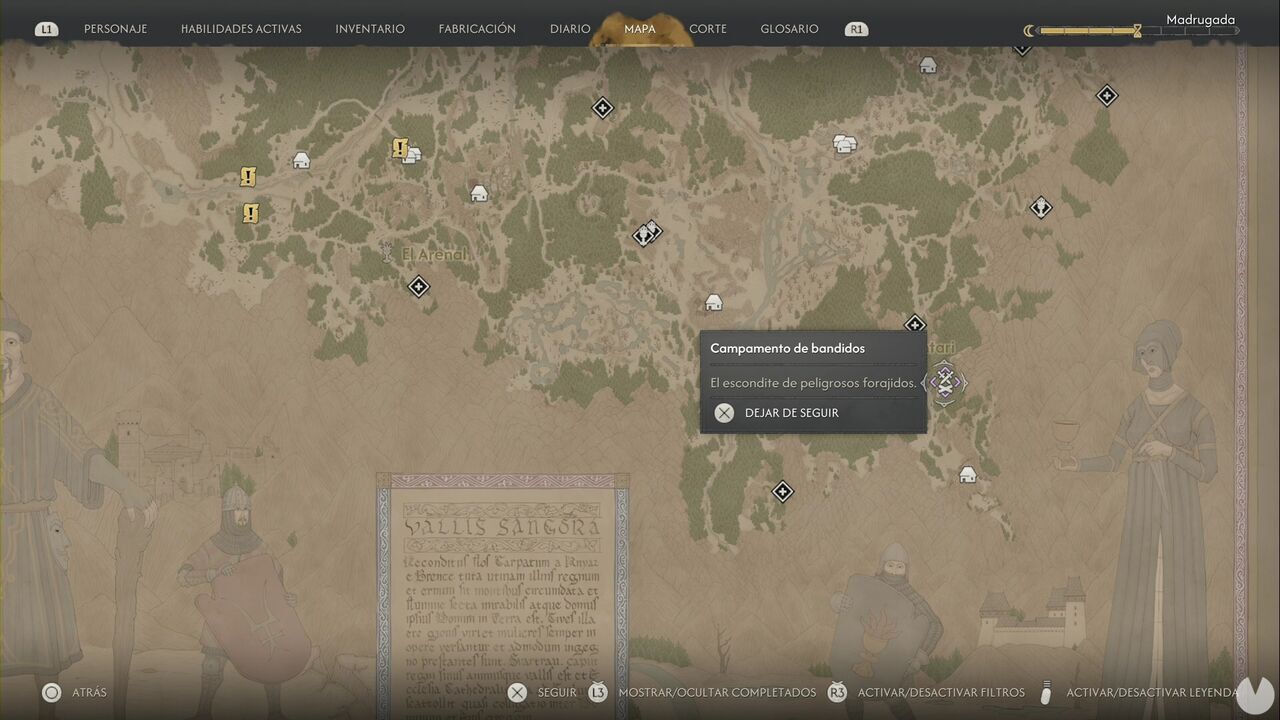Toggle MOSTRAR/OCULTAR COMPLETADOS
This screenshot has height=720, width=1280.
tap(702, 692)
